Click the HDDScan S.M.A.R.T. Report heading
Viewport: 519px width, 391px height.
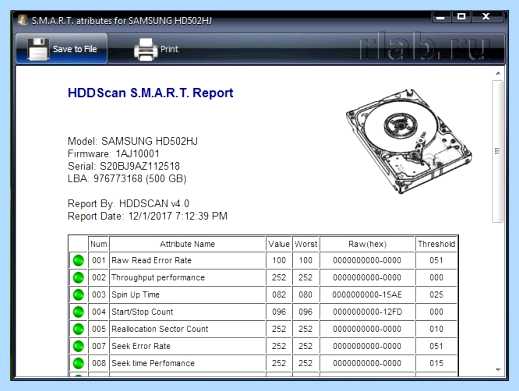tap(150, 93)
